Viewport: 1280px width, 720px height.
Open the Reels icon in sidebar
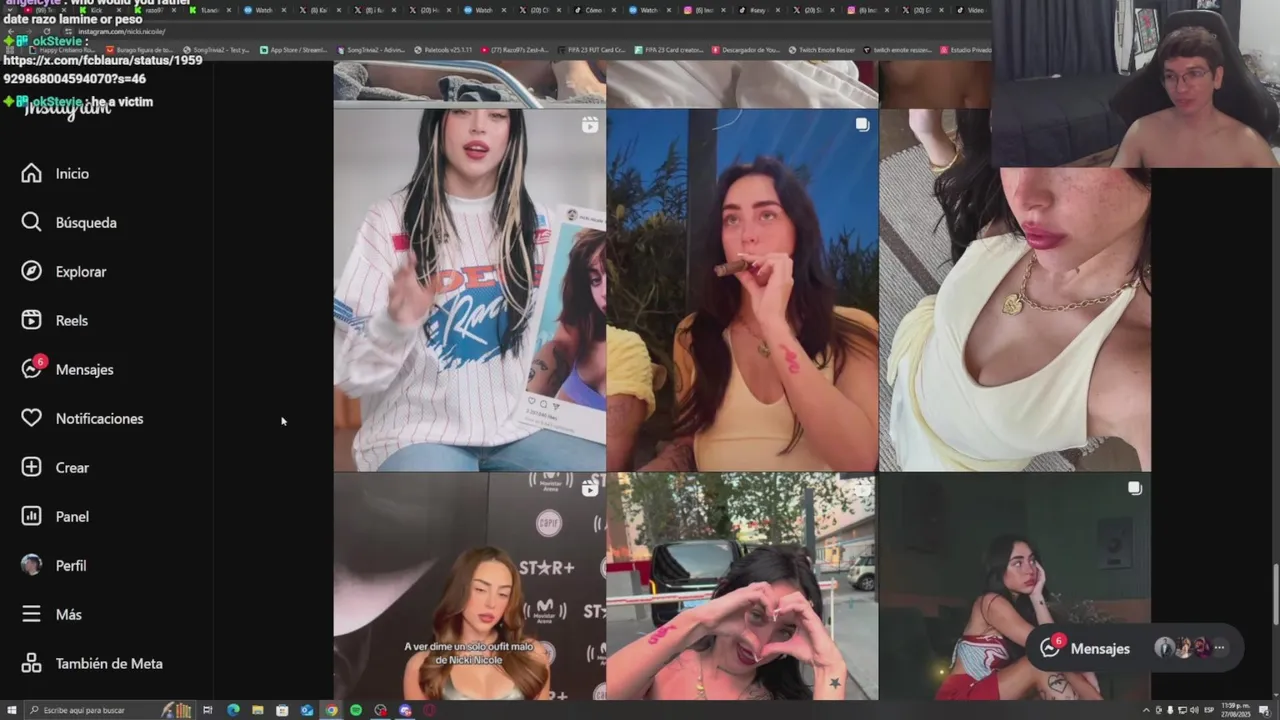tap(31, 320)
